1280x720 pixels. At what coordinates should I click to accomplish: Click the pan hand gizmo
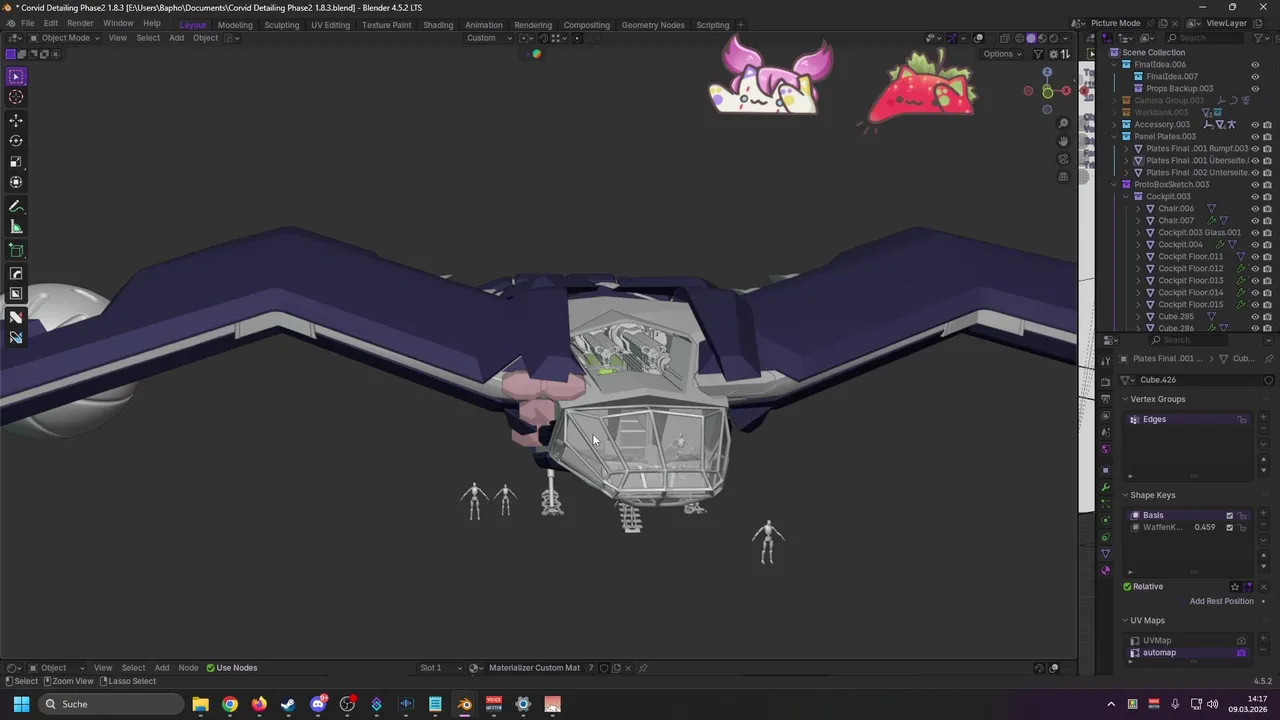[1063, 141]
